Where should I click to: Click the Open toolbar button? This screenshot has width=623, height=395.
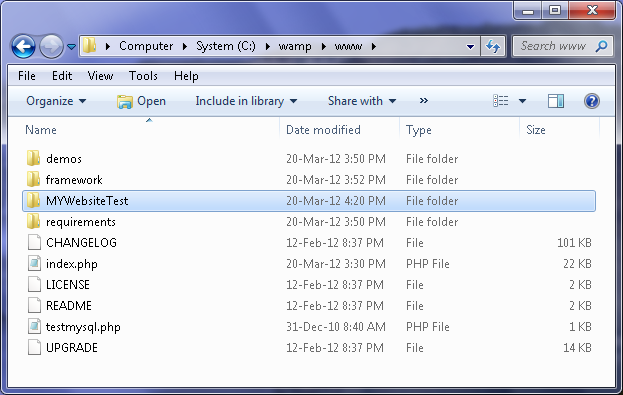(141, 101)
